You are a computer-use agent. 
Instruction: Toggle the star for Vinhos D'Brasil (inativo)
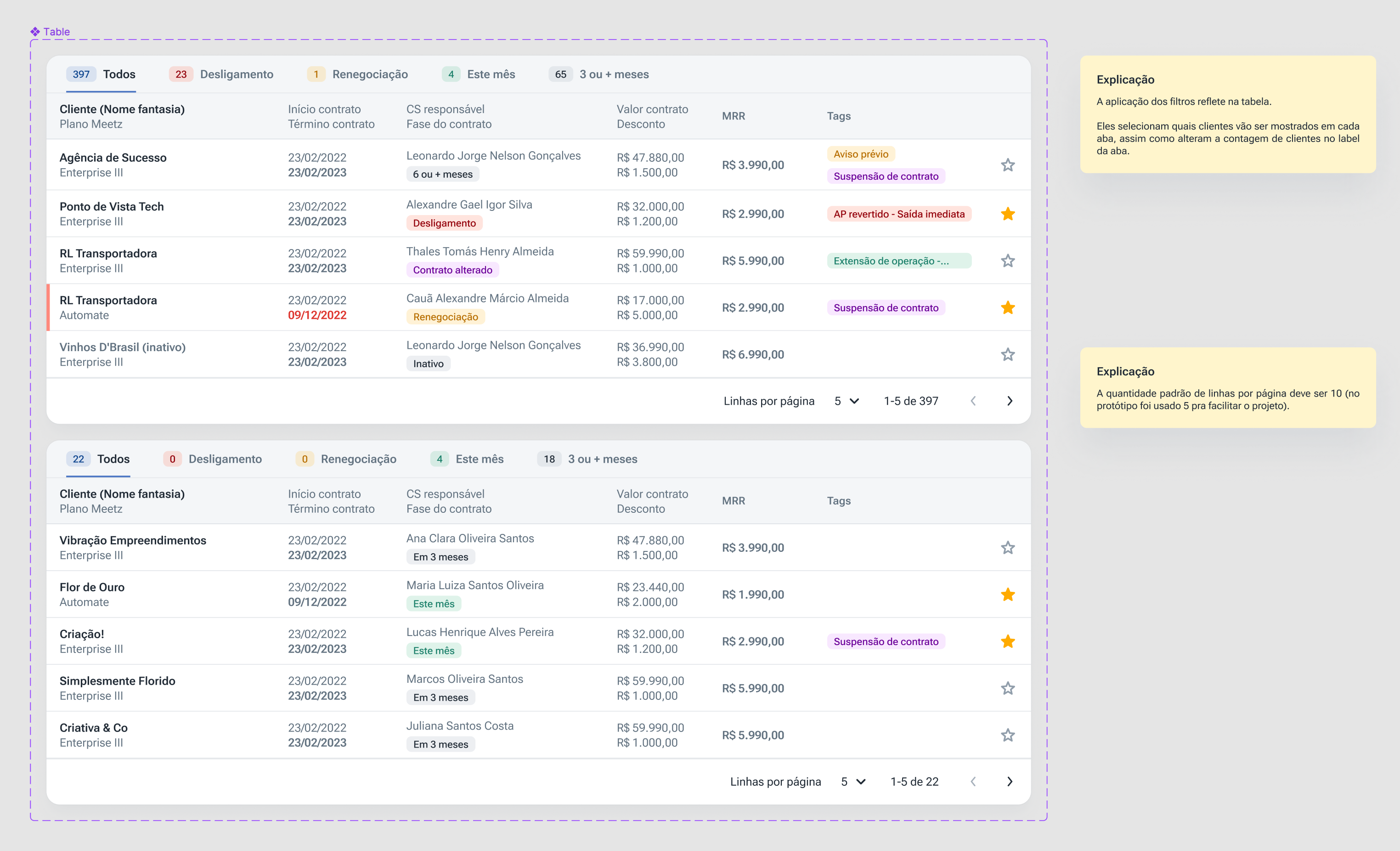pyautogui.click(x=1007, y=354)
